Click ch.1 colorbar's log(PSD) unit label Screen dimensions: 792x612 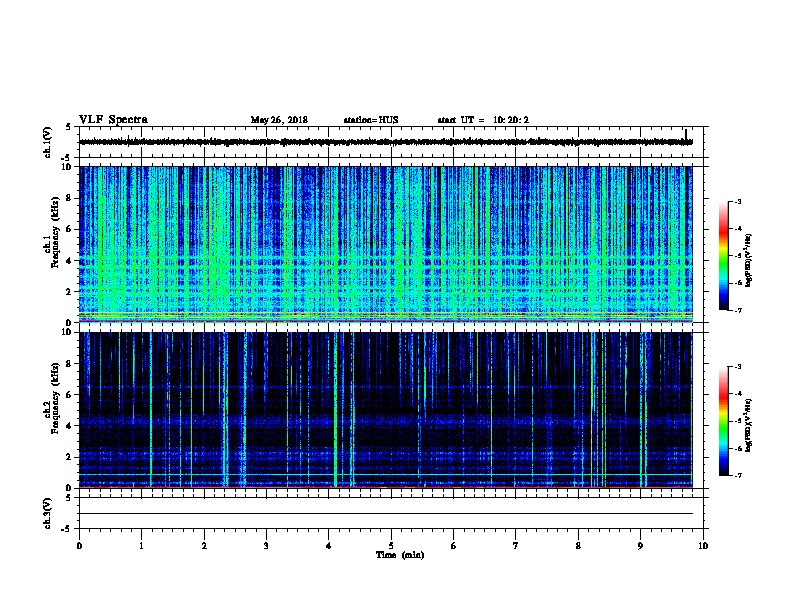click(x=749, y=260)
